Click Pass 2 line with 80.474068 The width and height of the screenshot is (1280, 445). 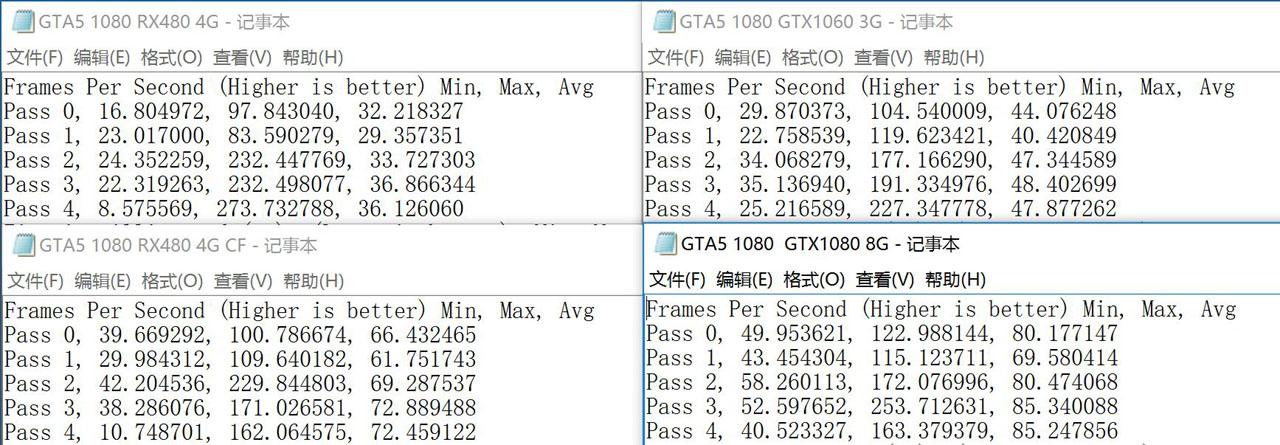tap(883, 382)
